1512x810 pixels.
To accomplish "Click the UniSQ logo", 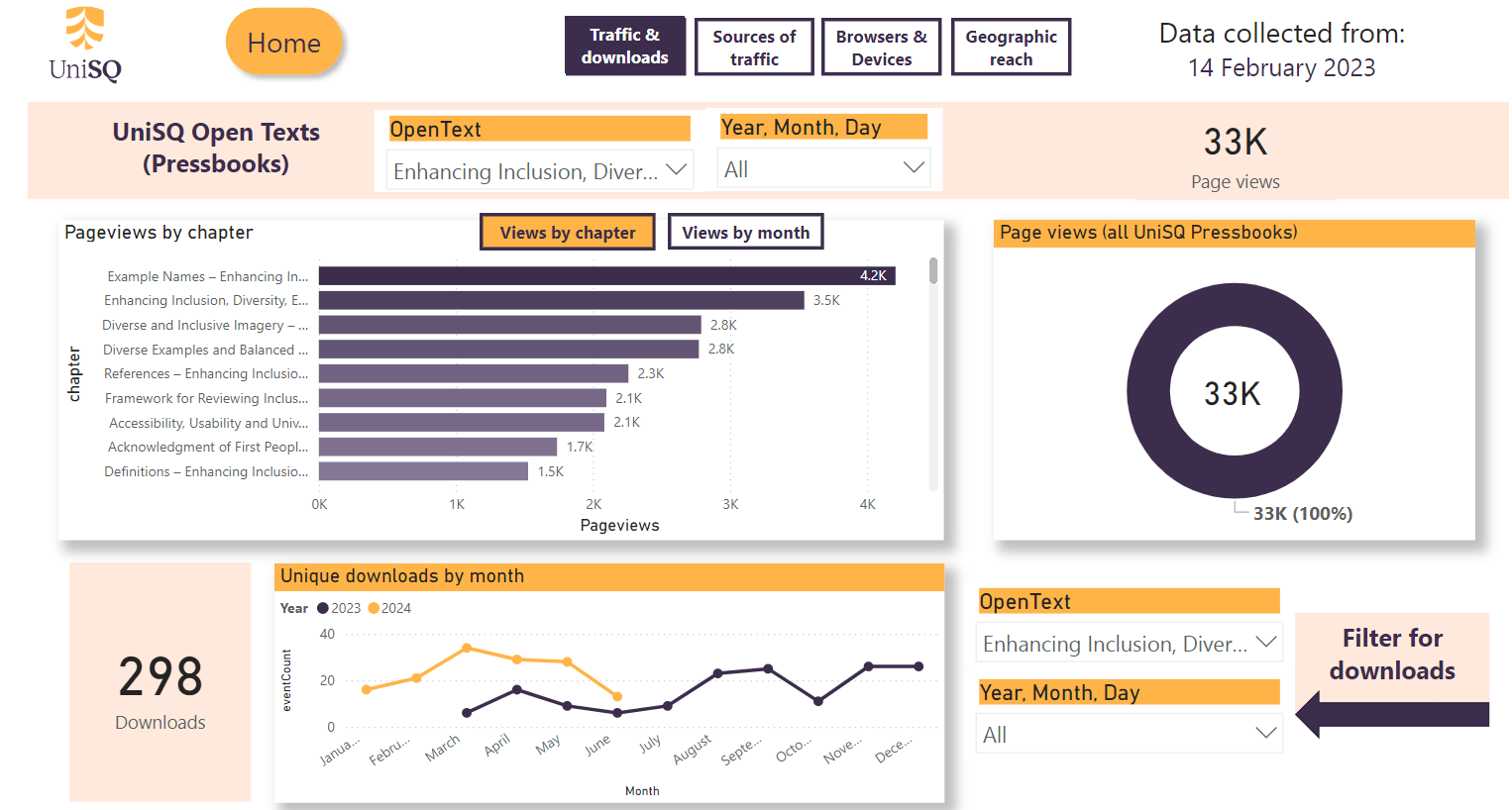I will click(x=85, y=44).
